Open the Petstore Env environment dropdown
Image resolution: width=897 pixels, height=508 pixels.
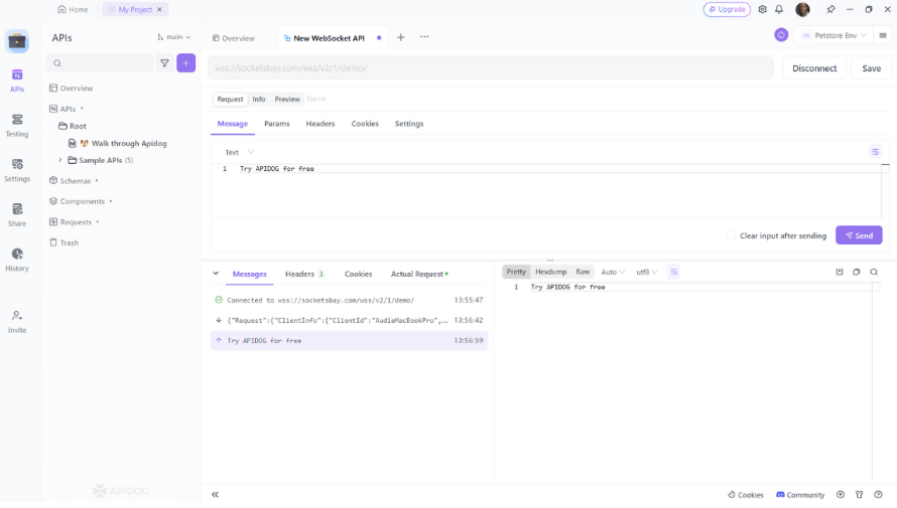pyautogui.click(x=834, y=35)
